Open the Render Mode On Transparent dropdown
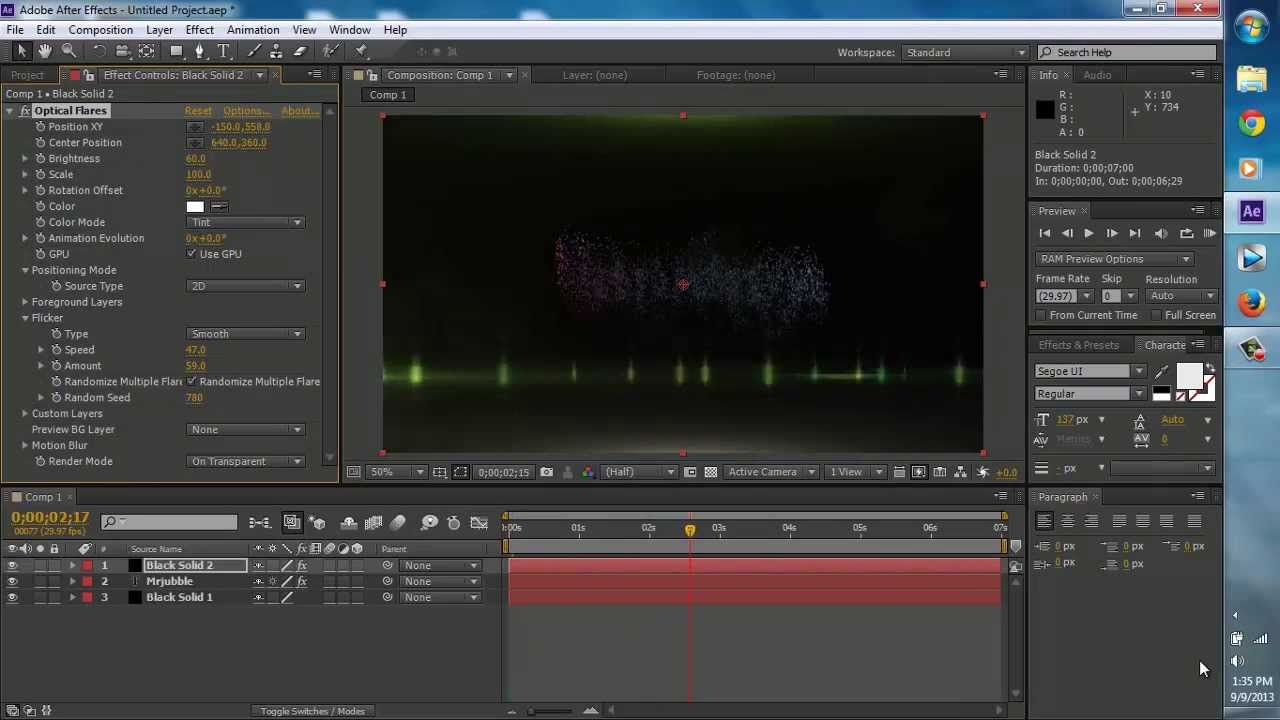Viewport: 1280px width, 720px height. pyautogui.click(x=246, y=462)
